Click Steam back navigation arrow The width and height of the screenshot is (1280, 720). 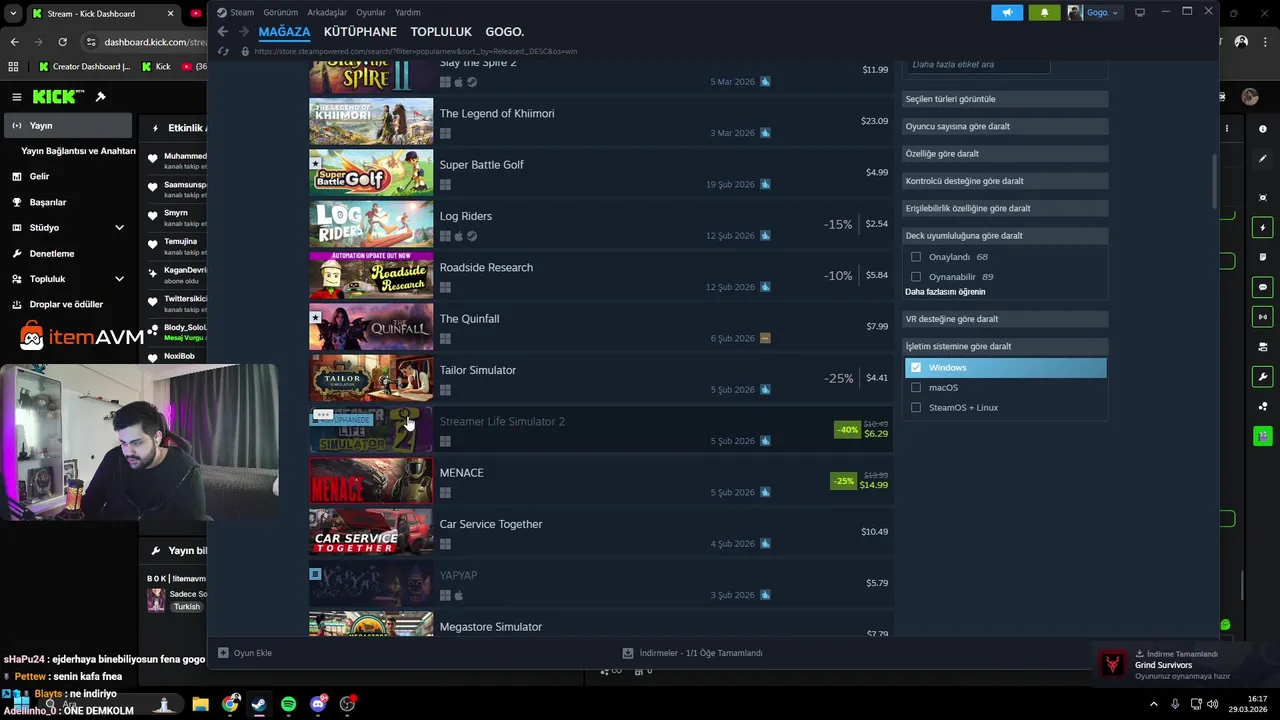[223, 32]
